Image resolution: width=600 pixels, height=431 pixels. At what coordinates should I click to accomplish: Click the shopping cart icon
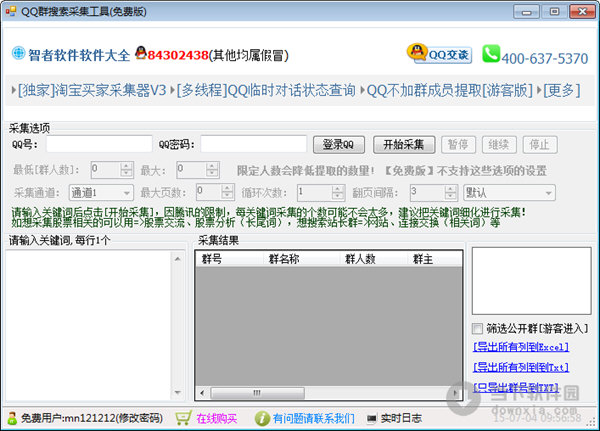tap(183, 418)
